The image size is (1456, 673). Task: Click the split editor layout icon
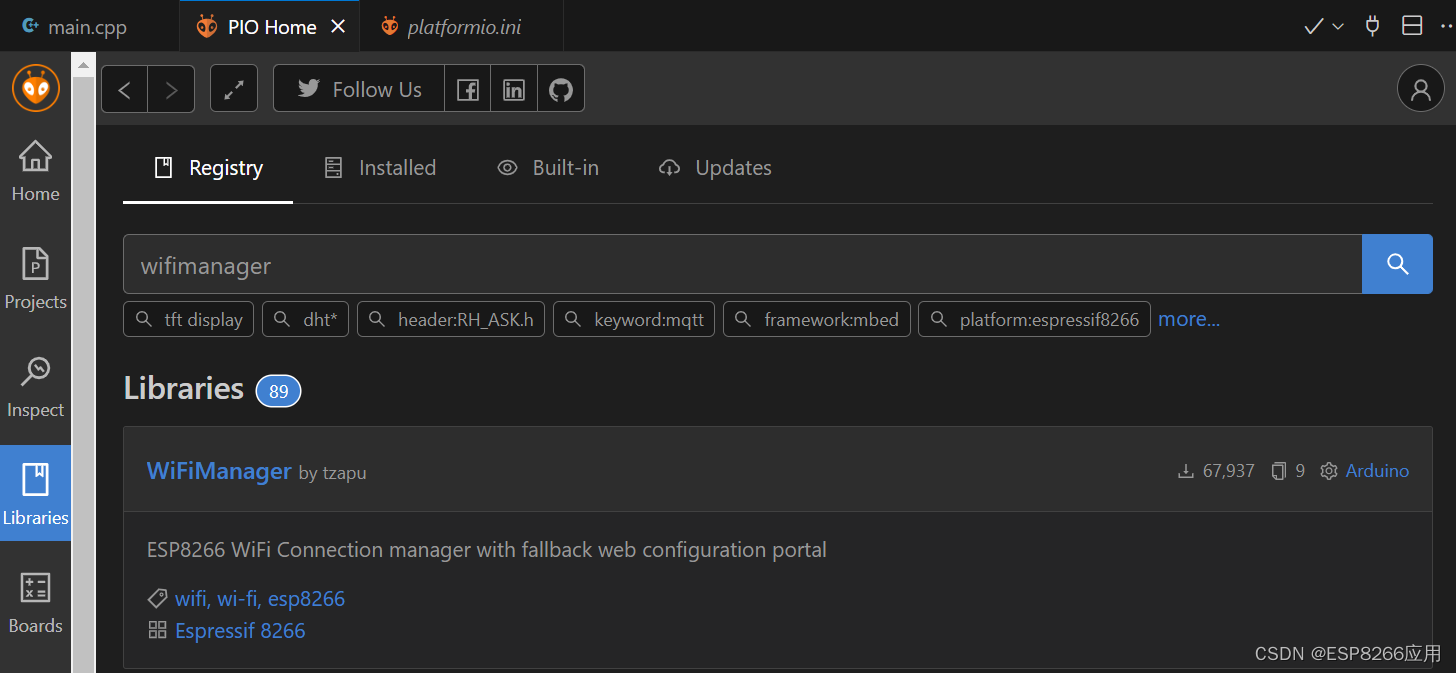1412,26
